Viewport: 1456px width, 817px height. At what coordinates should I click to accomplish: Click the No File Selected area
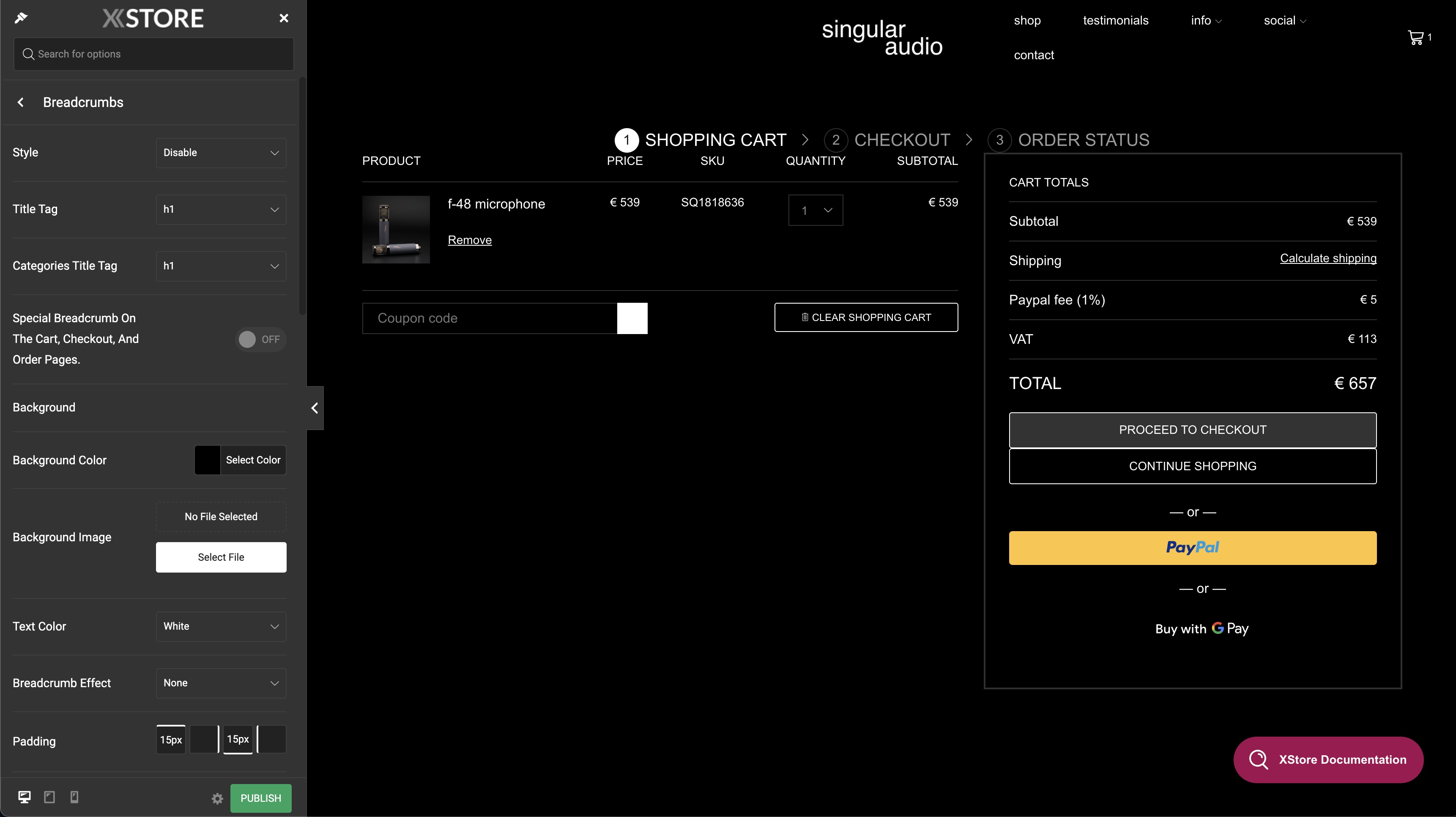(221, 517)
